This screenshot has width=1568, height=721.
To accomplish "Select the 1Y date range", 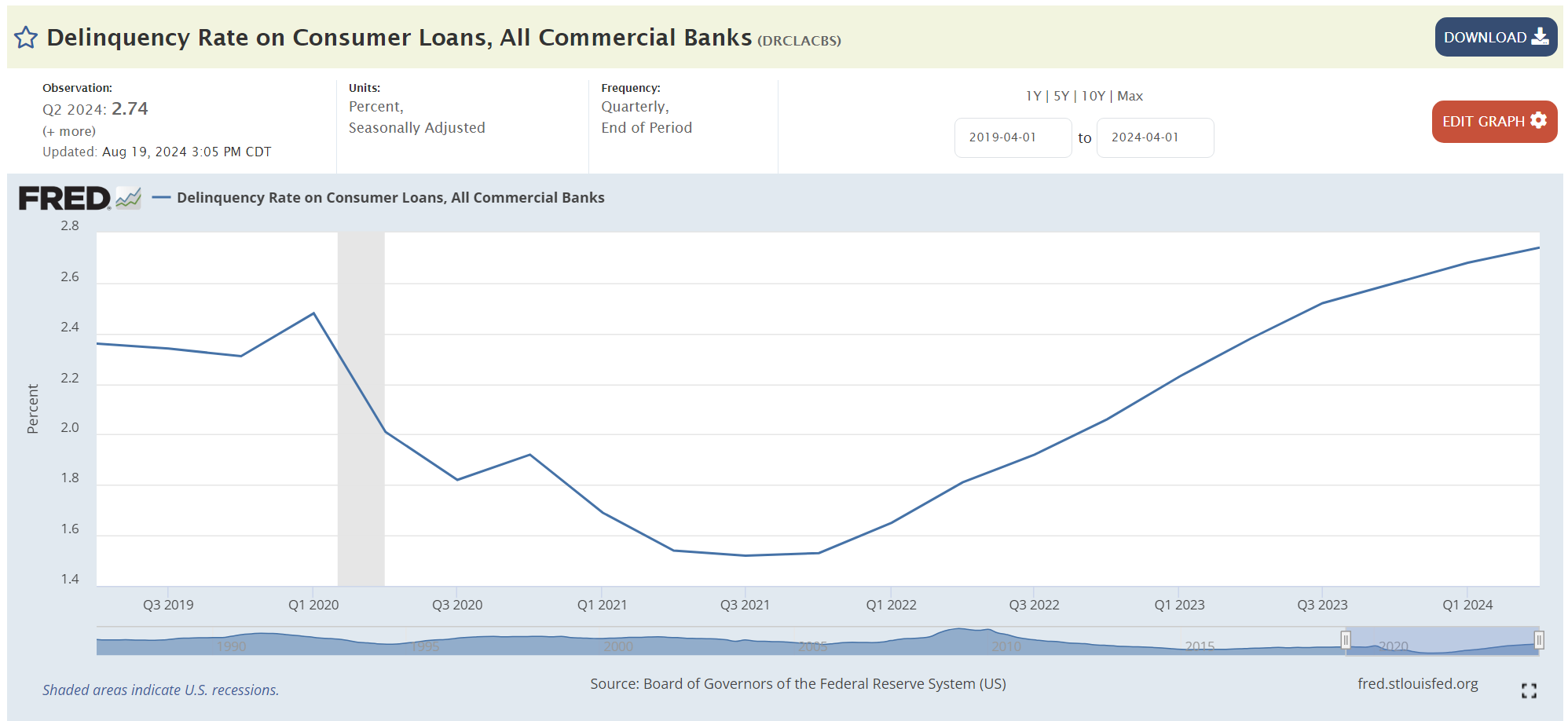I will tap(1033, 96).
